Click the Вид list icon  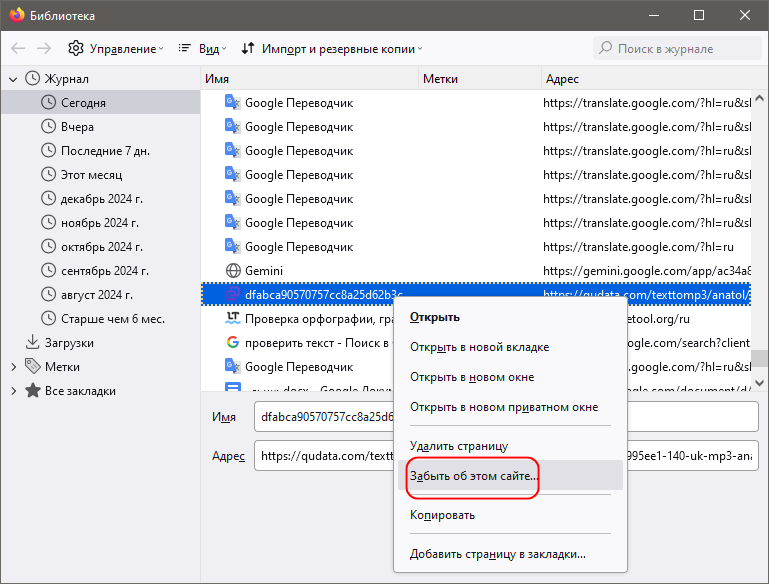[x=185, y=48]
